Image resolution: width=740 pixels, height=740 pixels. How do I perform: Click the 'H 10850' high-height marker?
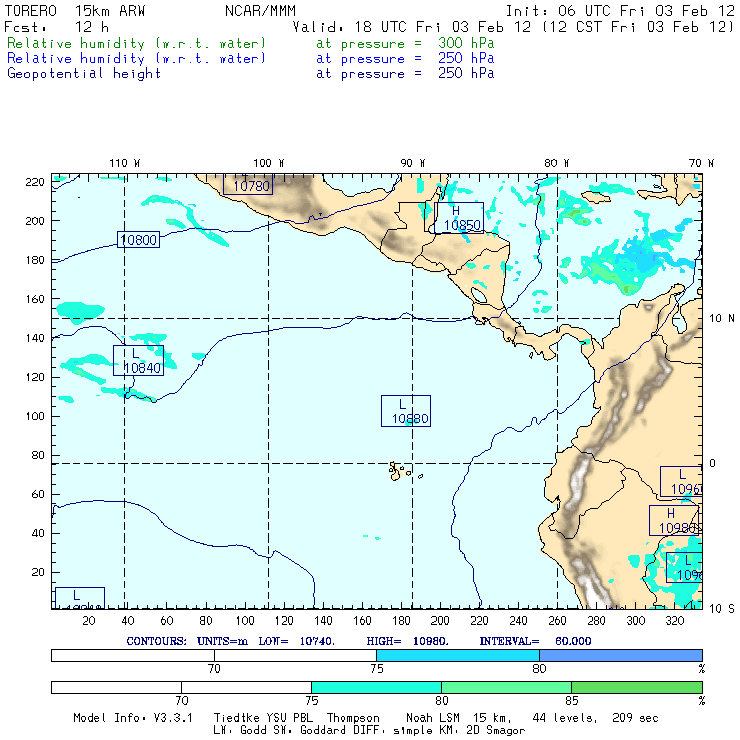point(459,218)
